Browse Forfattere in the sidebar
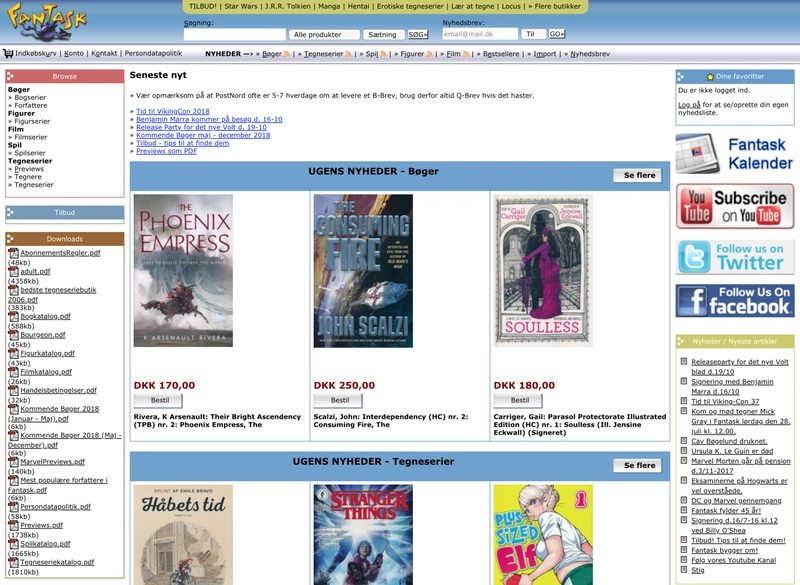Viewport: 800px width, 585px height. (x=31, y=106)
